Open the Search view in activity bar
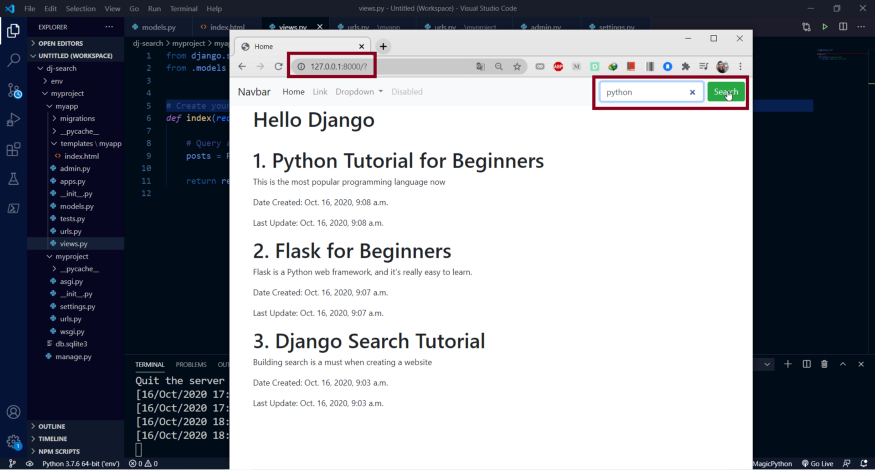Image resolution: width=875 pixels, height=470 pixels. click(13, 60)
